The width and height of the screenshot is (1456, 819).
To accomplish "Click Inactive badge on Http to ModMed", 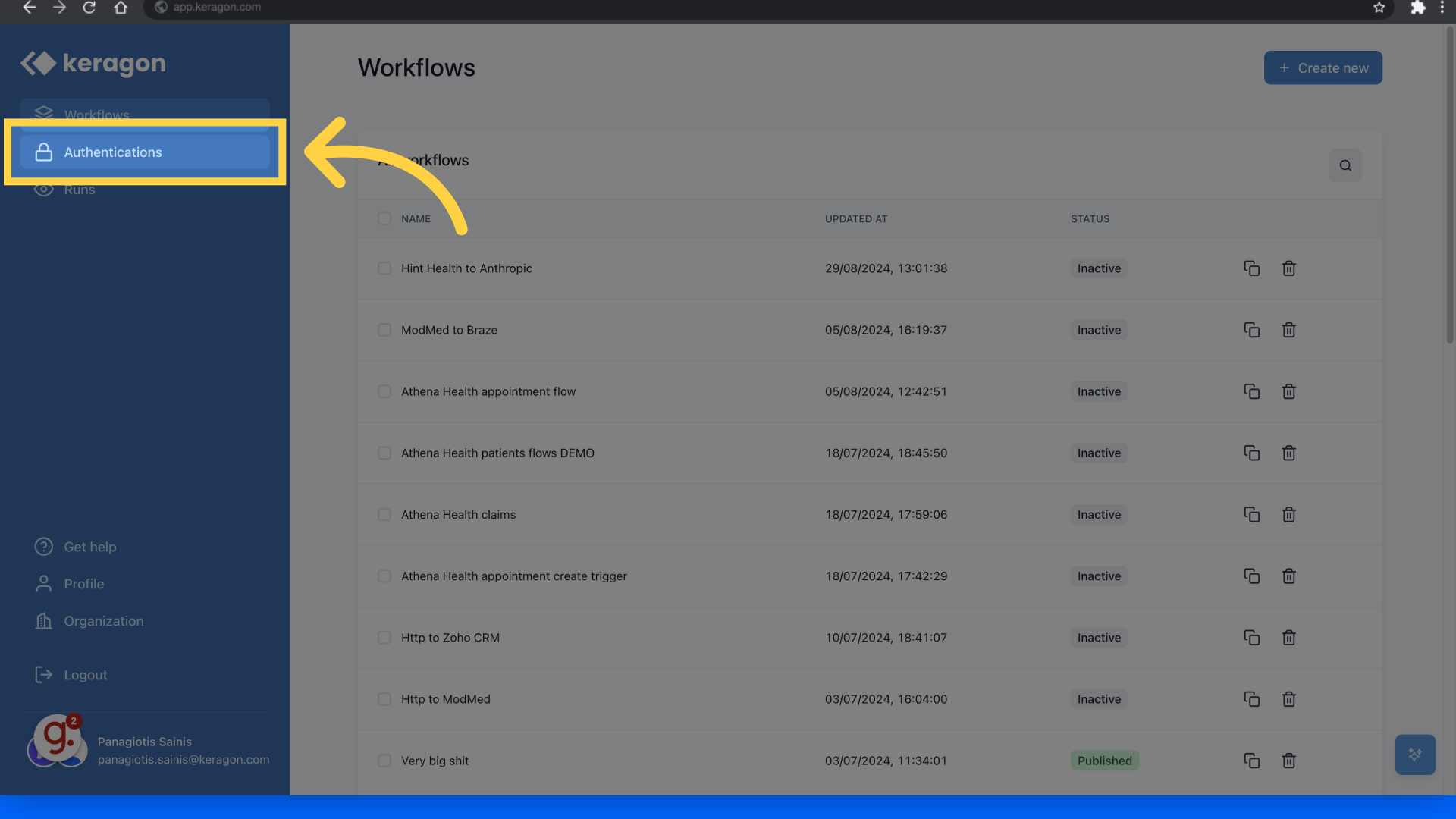I will click(1099, 699).
